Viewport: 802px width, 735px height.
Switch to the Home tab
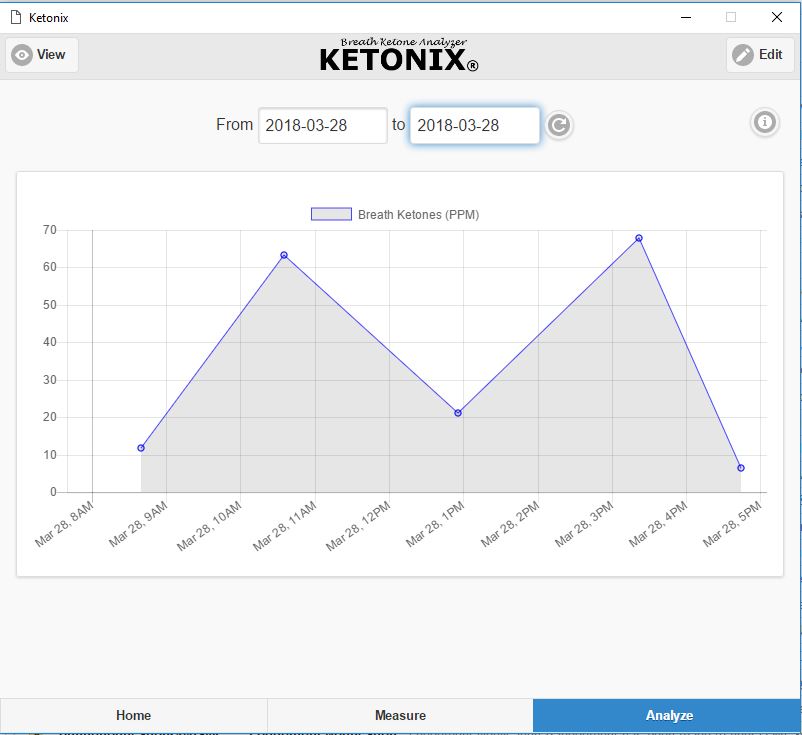[133, 715]
